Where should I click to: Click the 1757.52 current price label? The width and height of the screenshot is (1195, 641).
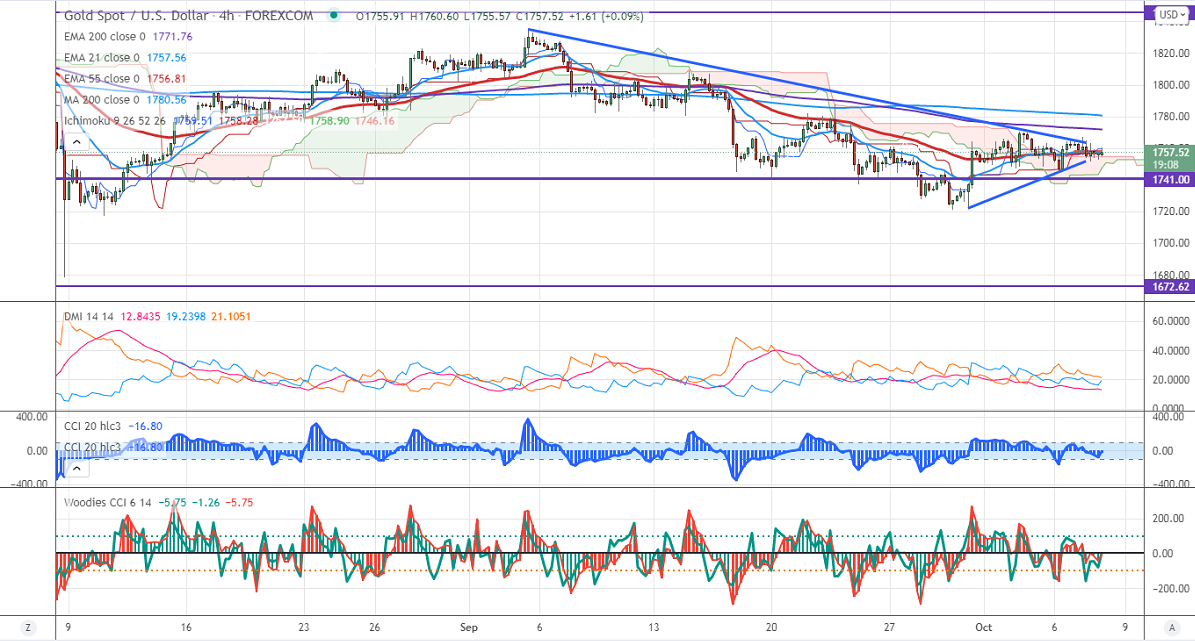click(1170, 152)
